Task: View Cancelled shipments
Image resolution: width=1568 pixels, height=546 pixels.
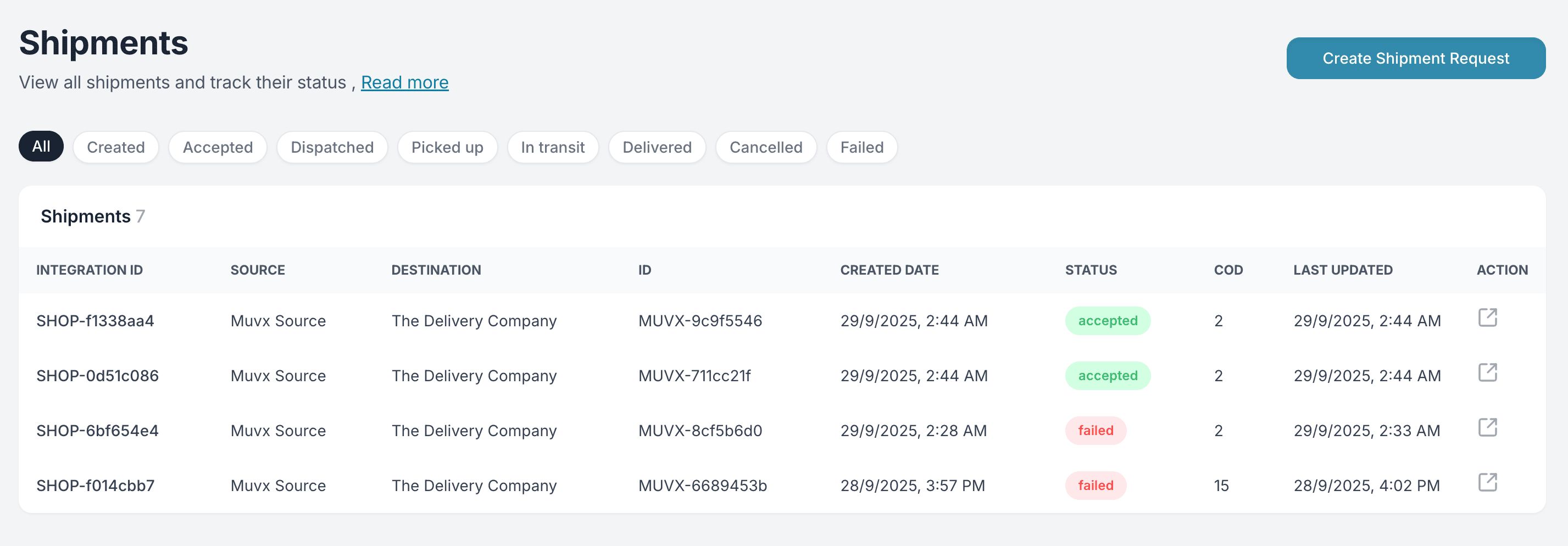Action: pos(765,147)
